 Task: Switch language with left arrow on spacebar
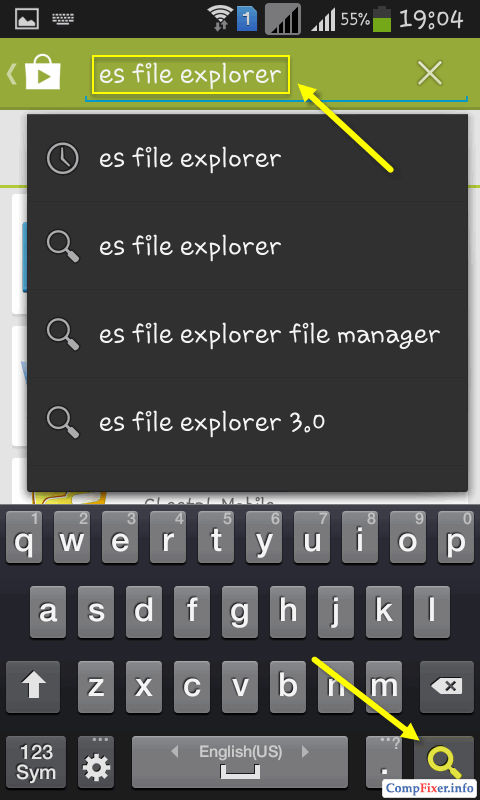(175, 752)
